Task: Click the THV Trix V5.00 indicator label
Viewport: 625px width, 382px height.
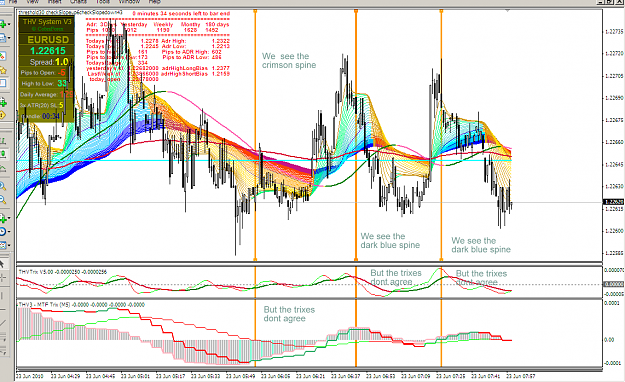Action: pos(63,272)
